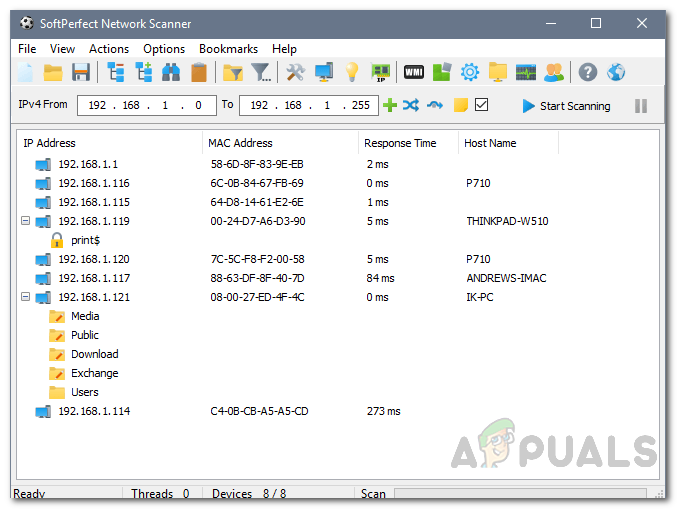Open file using yellow folder icon
Image resolution: width=677 pixels, height=509 pixels.
53,72
